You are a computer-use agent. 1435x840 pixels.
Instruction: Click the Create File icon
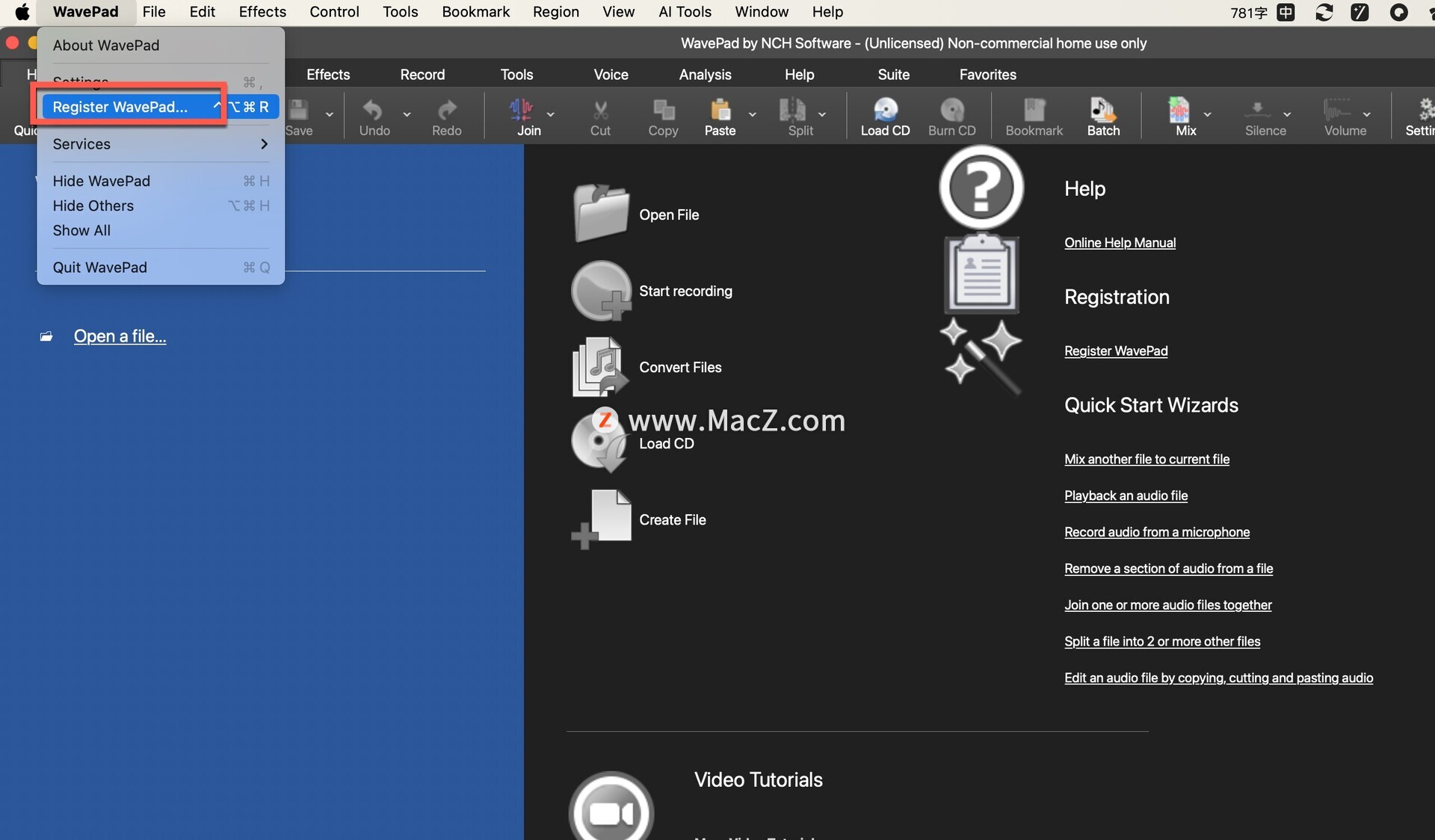(601, 519)
